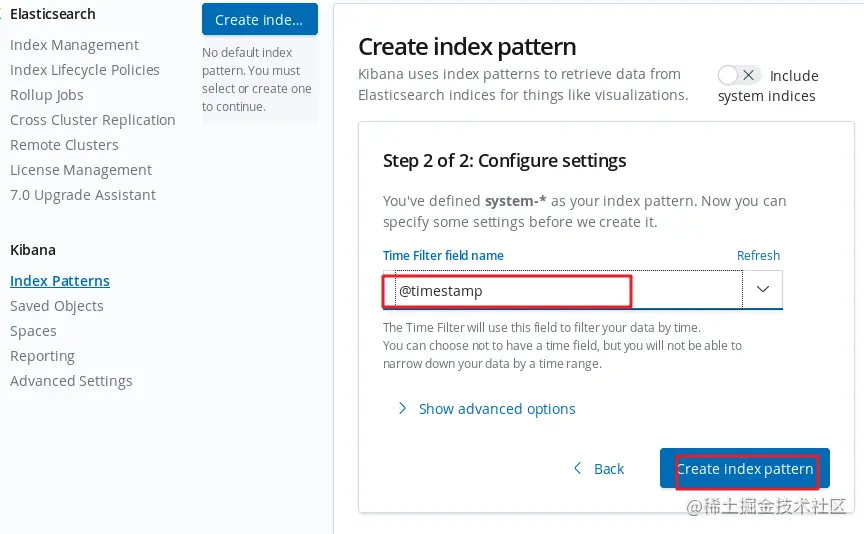Open the Time Filter field dropdown arrow

coord(763,290)
